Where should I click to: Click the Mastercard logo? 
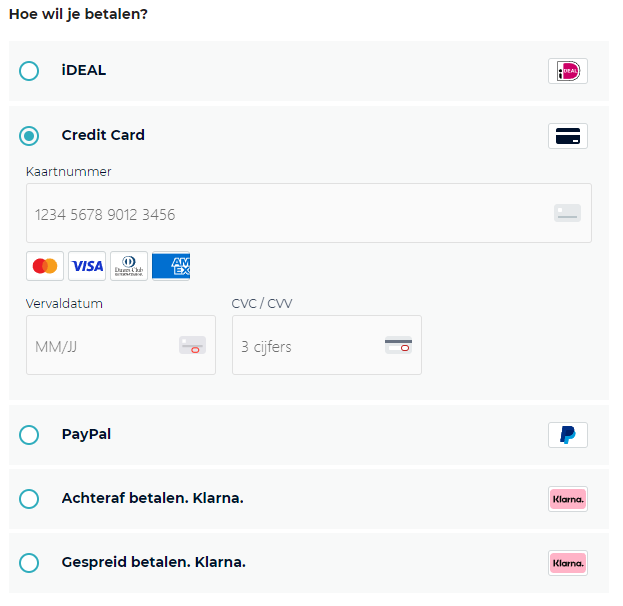point(45,266)
